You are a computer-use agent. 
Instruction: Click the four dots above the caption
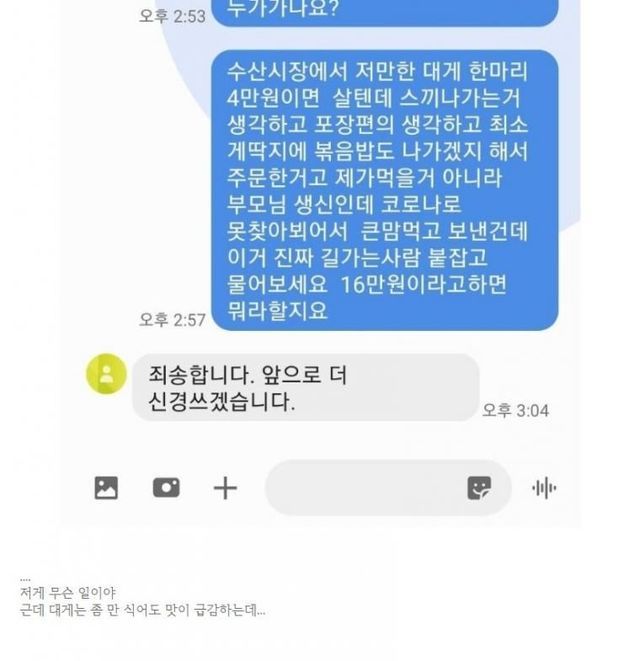click(25, 580)
